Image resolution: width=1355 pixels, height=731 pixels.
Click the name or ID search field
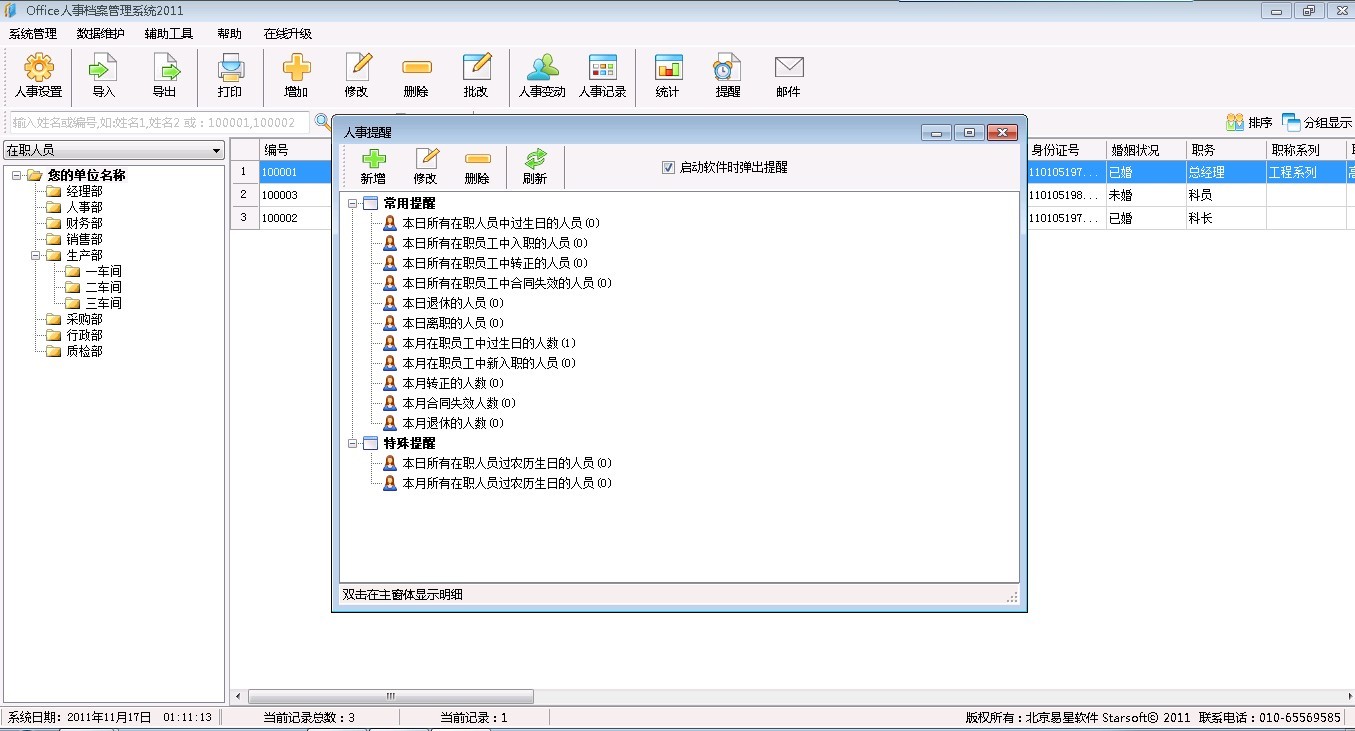[x=160, y=123]
